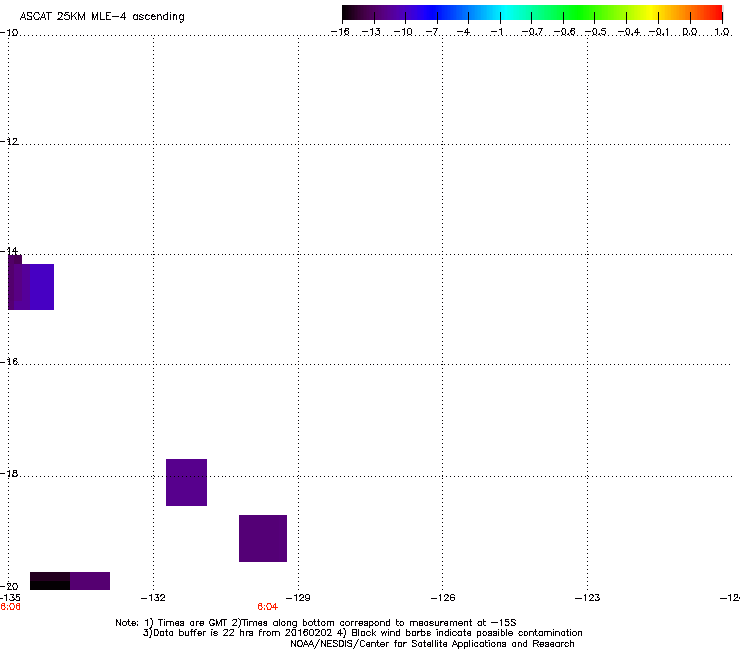The image size is (740, 650).
Task: Click the red time stamp 6:06
Action: [x=10, y=607]
